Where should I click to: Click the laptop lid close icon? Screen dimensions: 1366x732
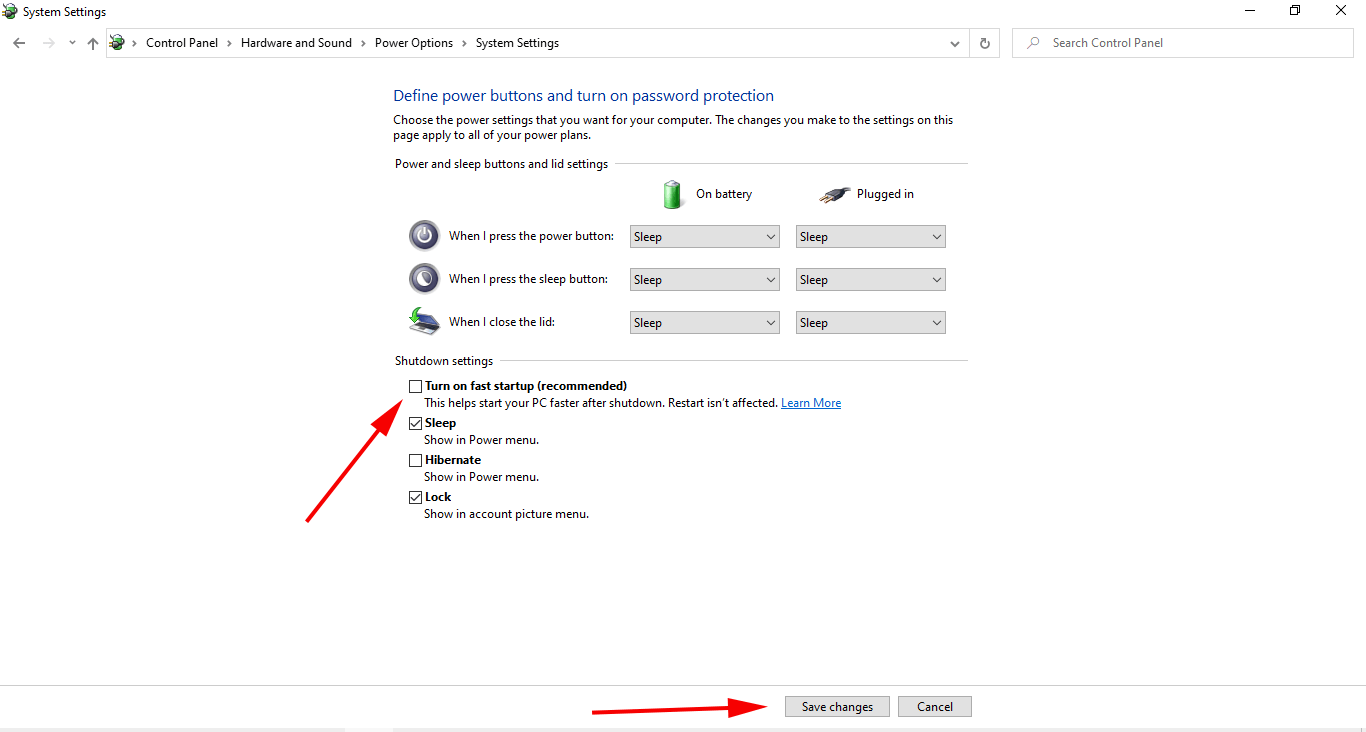(424, 320)
